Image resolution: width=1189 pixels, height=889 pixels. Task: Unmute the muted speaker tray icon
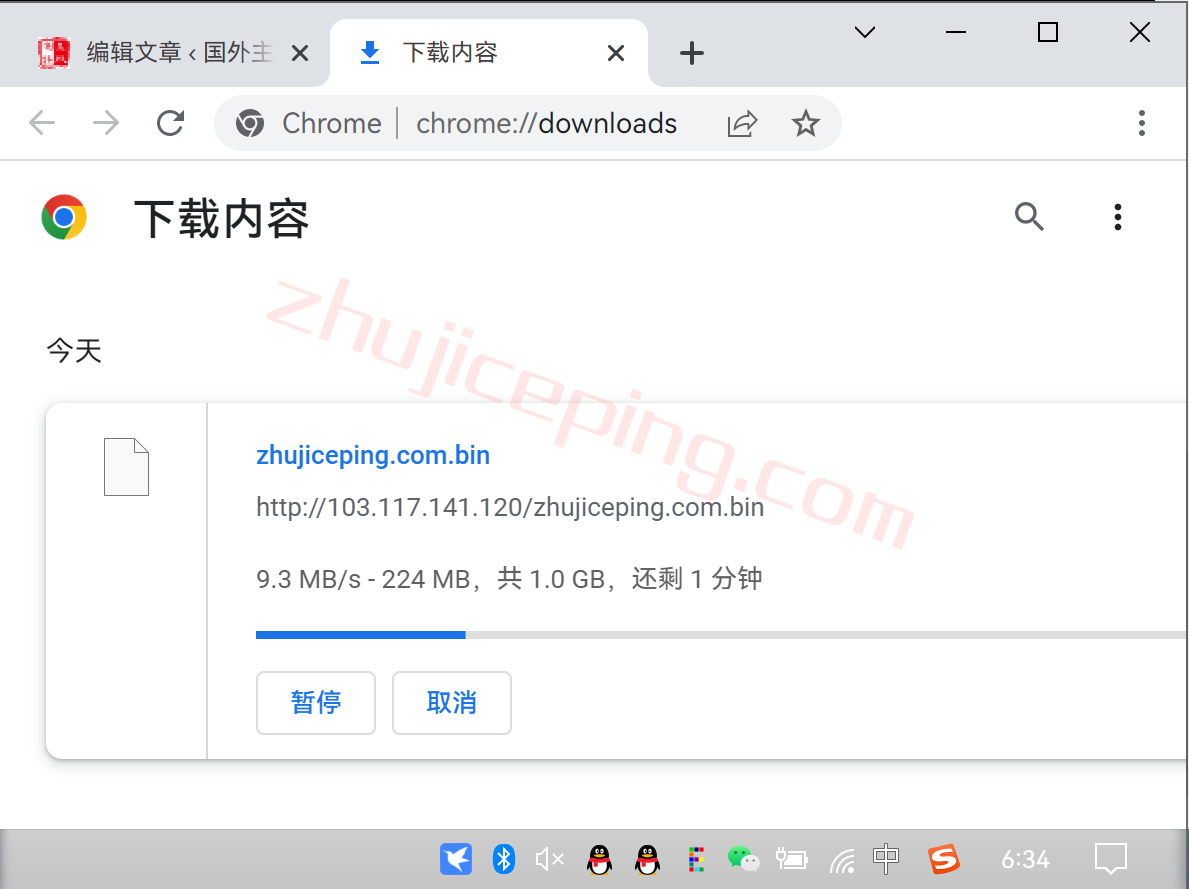[550, 859]
